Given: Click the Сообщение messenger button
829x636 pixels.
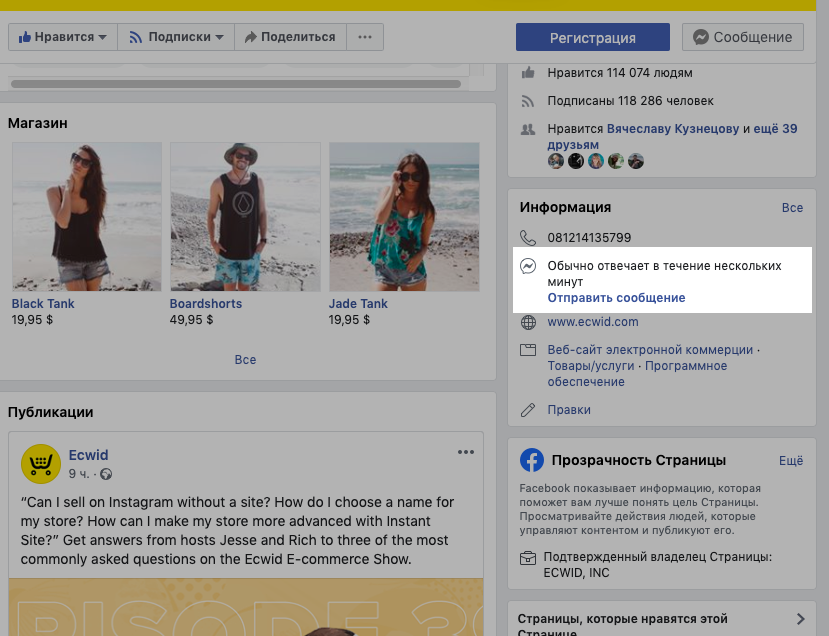Looking at the screenshot, I should coord(743,37).
